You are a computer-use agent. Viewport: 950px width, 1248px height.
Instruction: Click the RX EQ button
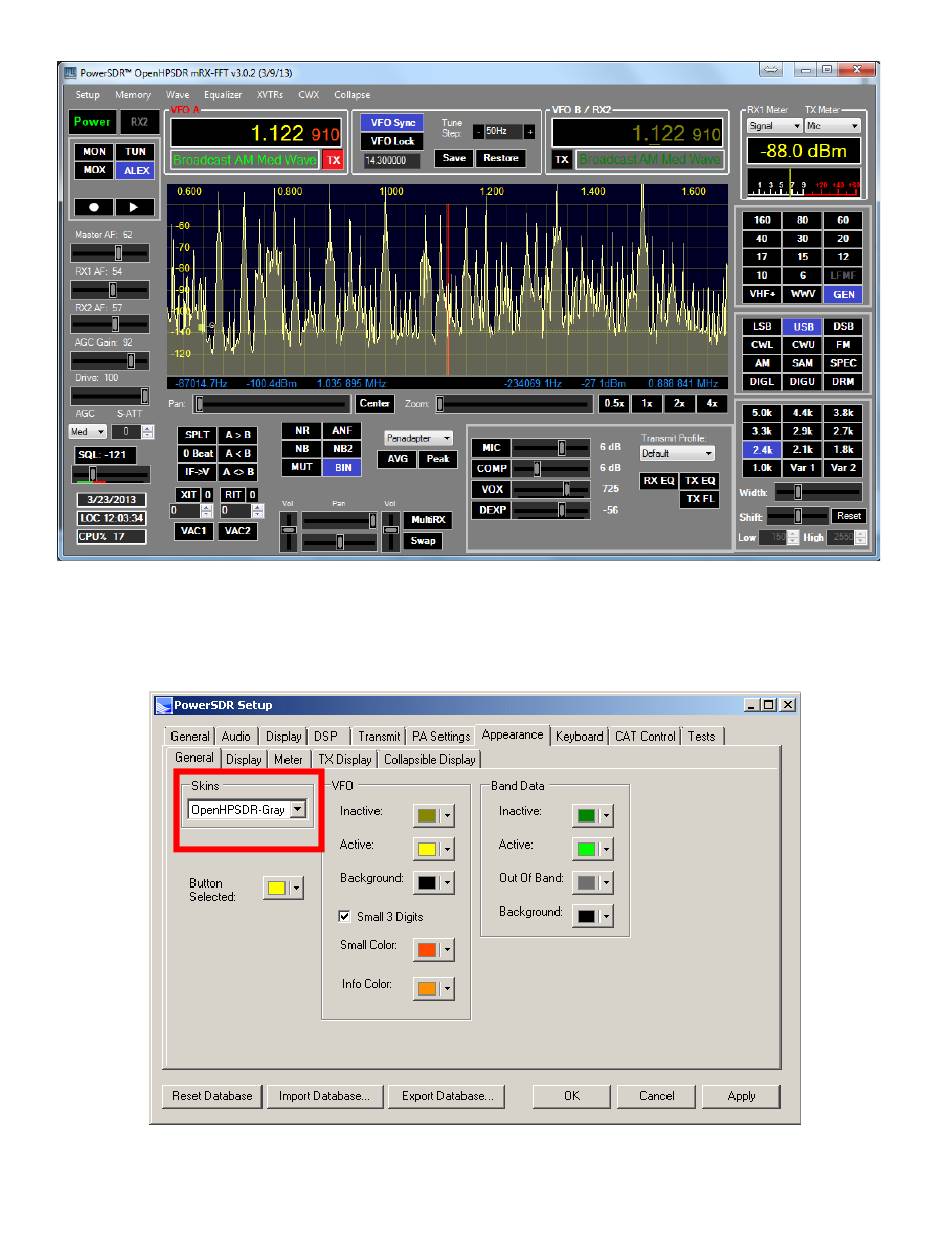[x=659, y=481]
